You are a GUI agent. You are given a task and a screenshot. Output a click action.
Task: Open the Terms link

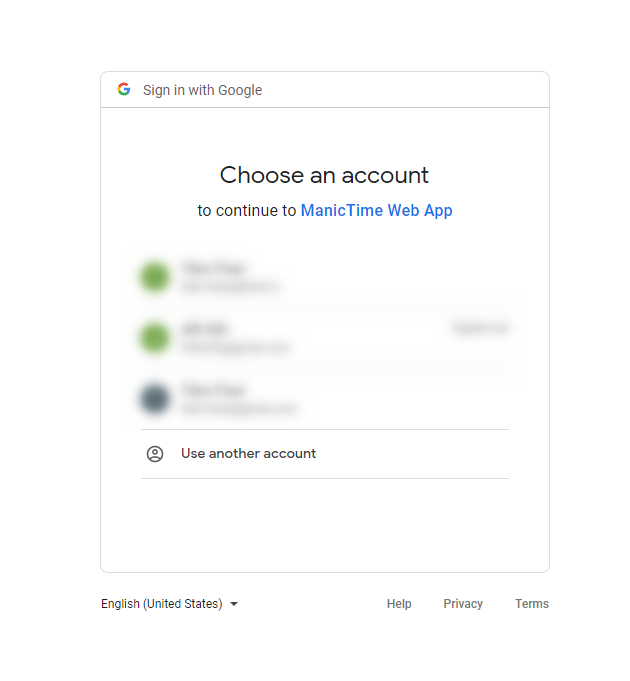tap(532, 604)
